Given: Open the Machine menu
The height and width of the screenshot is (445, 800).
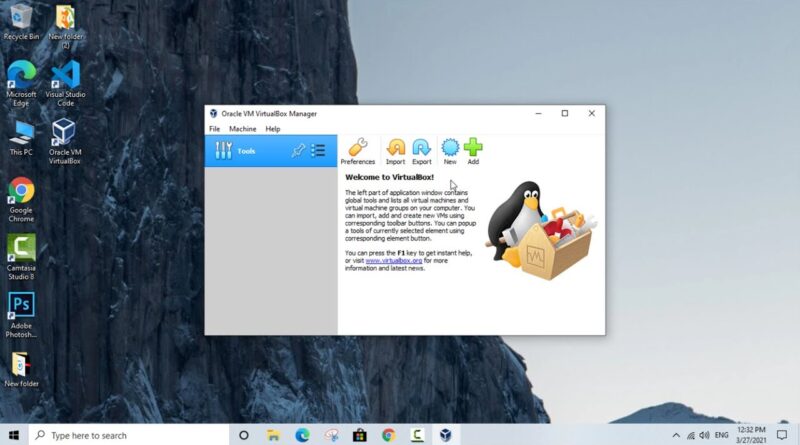Looking at the screenshot, I should click(x=242, y=129).
